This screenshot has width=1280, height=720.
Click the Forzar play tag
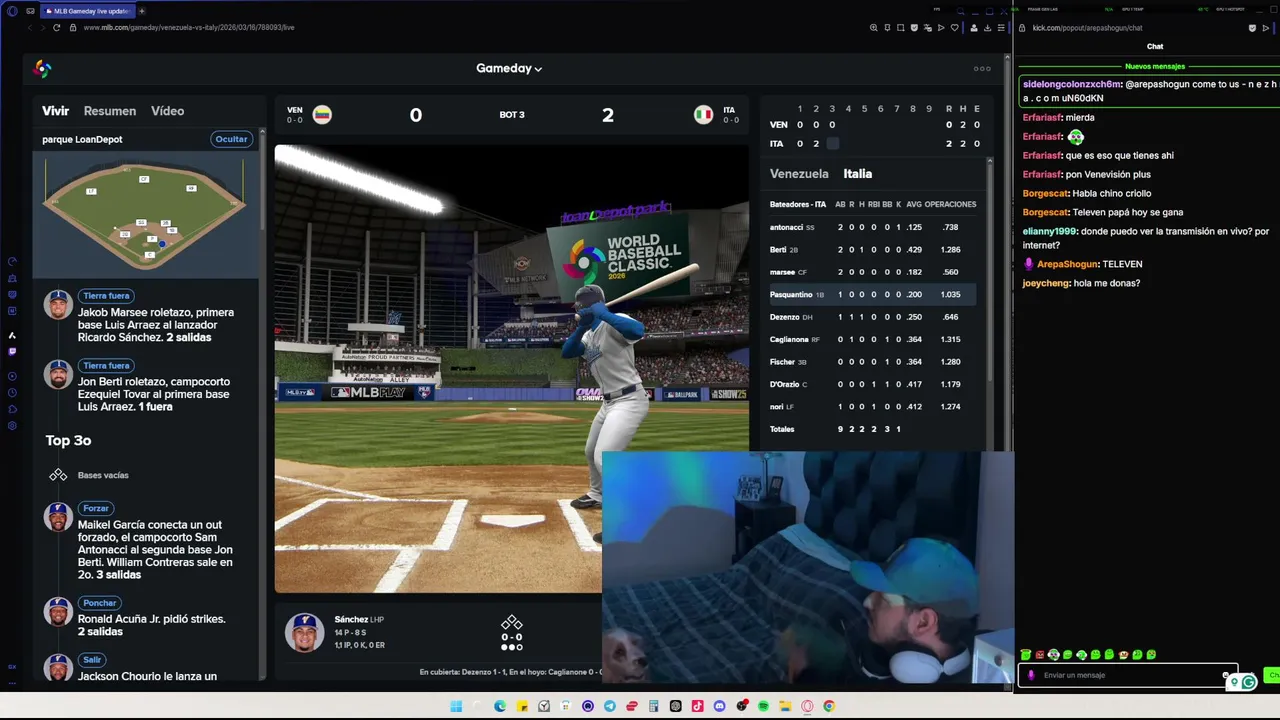[x=96, y=508]
